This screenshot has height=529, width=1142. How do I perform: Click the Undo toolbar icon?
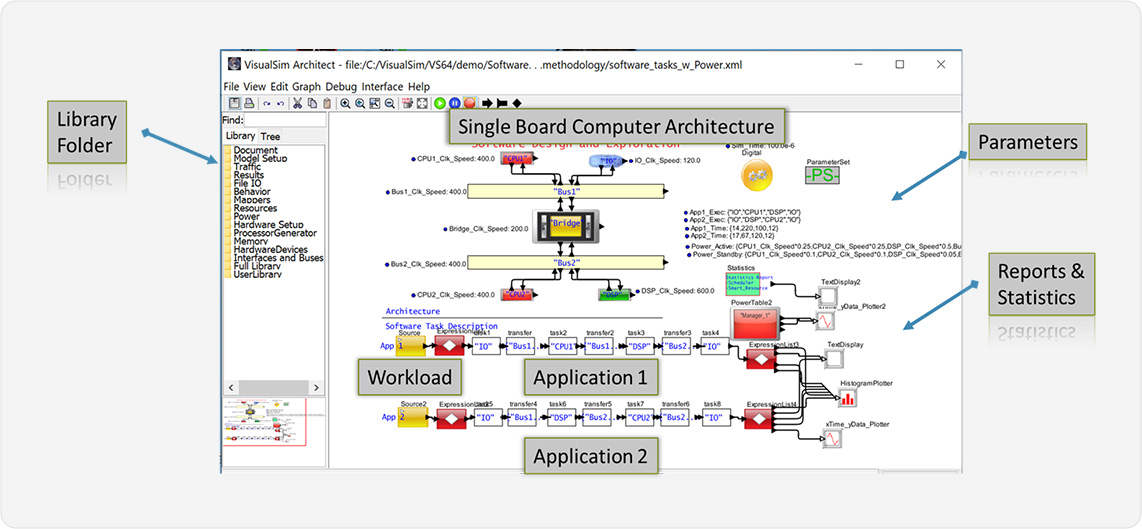[x=267, y=103]
